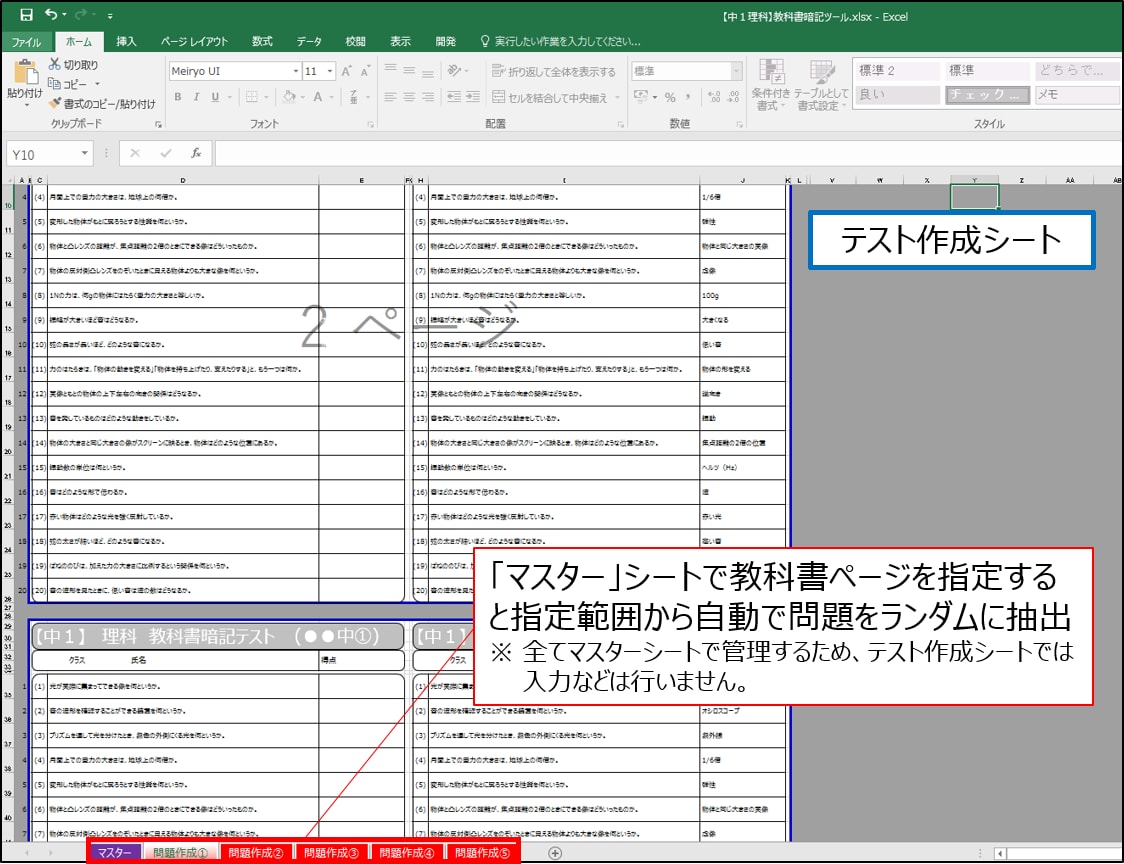
Task: Open the font size 11 dropdown
Action: (330, 71)
